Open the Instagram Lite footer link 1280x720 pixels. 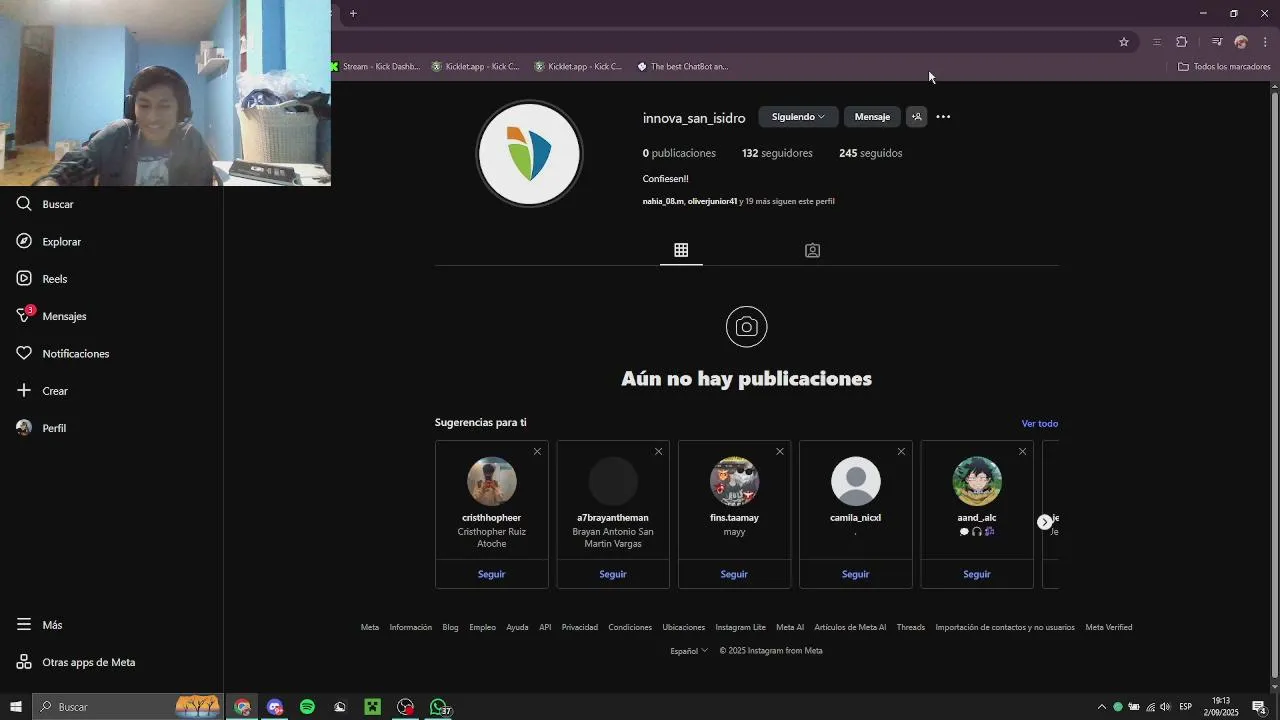(740, 627)
